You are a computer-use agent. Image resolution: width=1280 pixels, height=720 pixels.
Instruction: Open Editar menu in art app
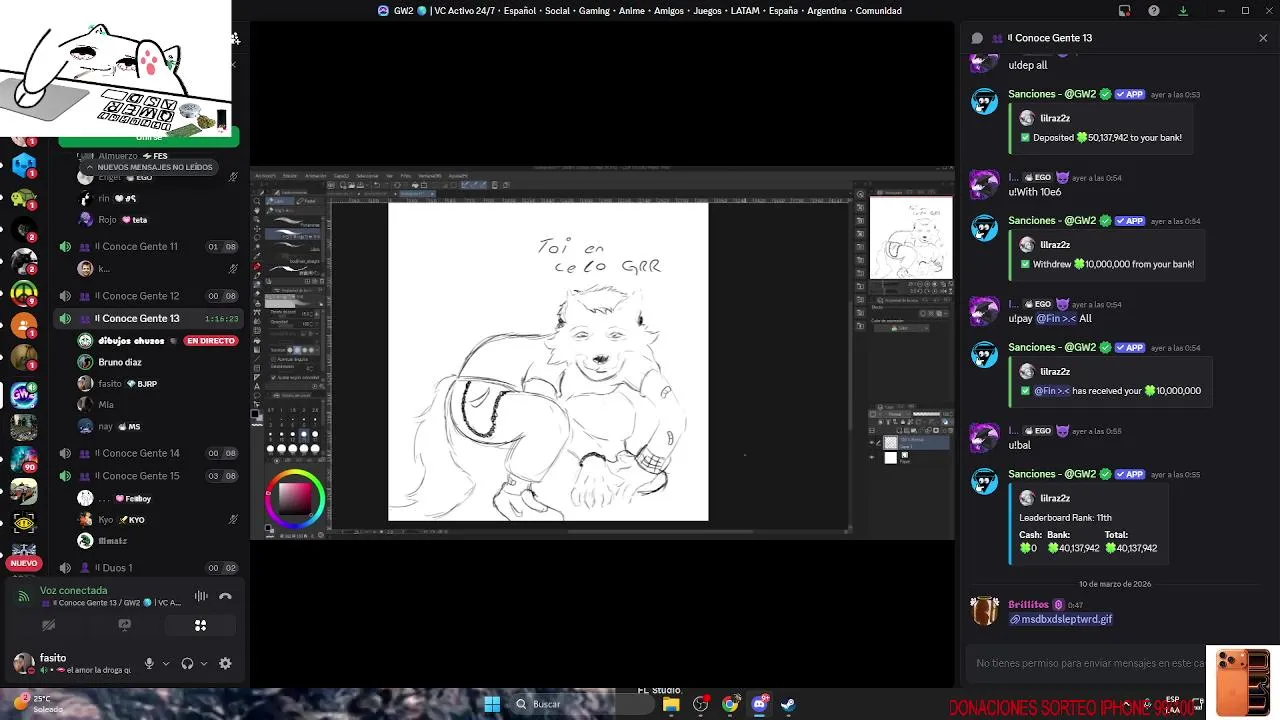coord(289,176)
